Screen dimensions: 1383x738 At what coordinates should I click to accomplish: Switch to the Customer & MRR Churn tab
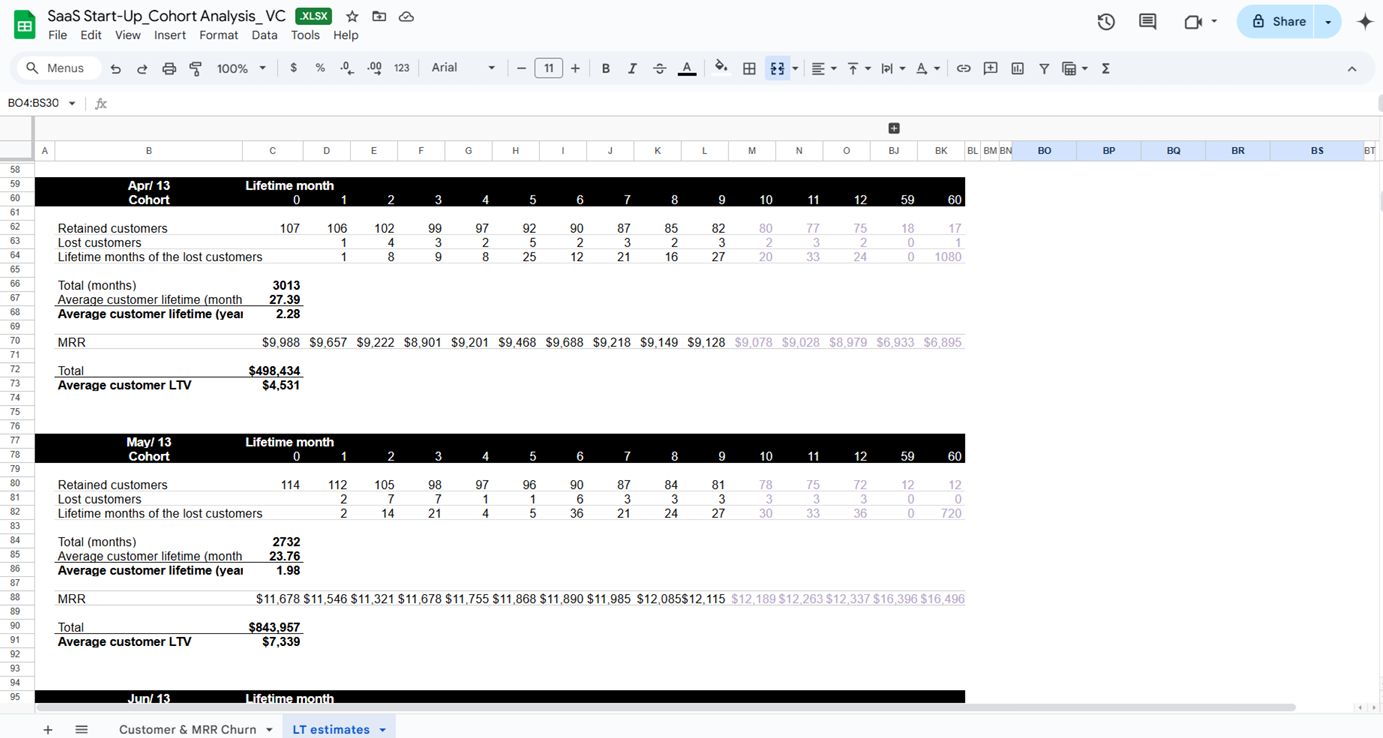pos(189,729)
